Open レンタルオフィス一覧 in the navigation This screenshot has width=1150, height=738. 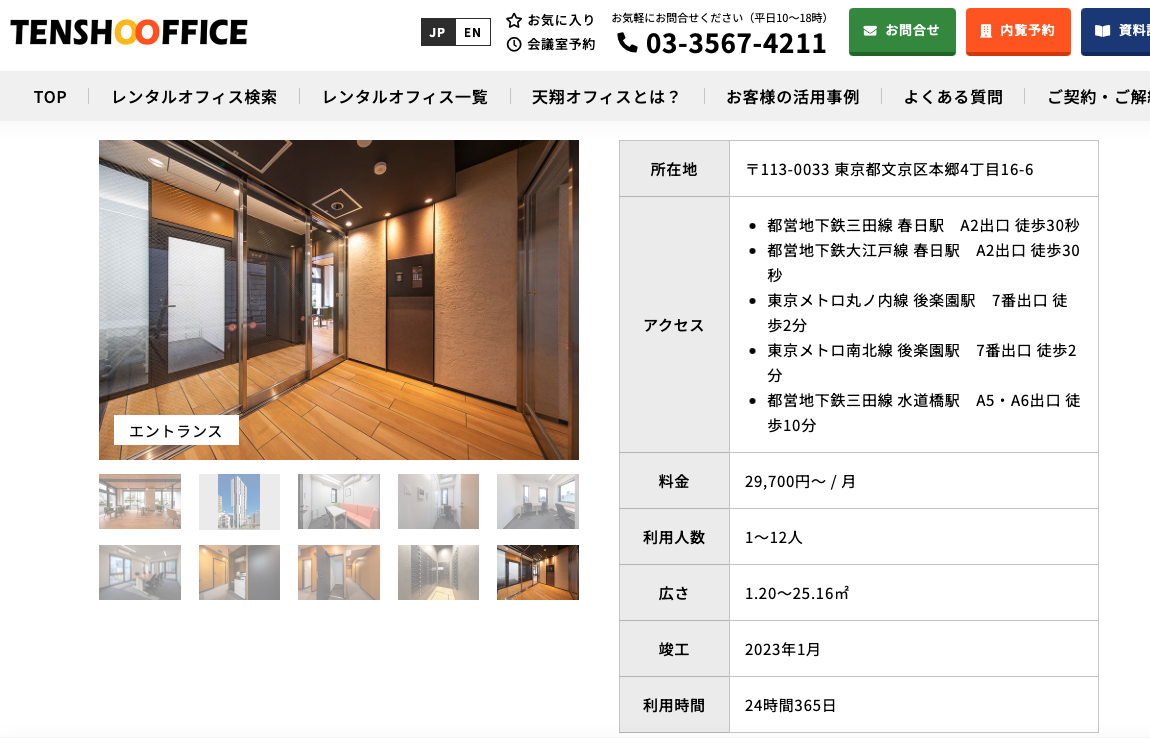(405, 97)
